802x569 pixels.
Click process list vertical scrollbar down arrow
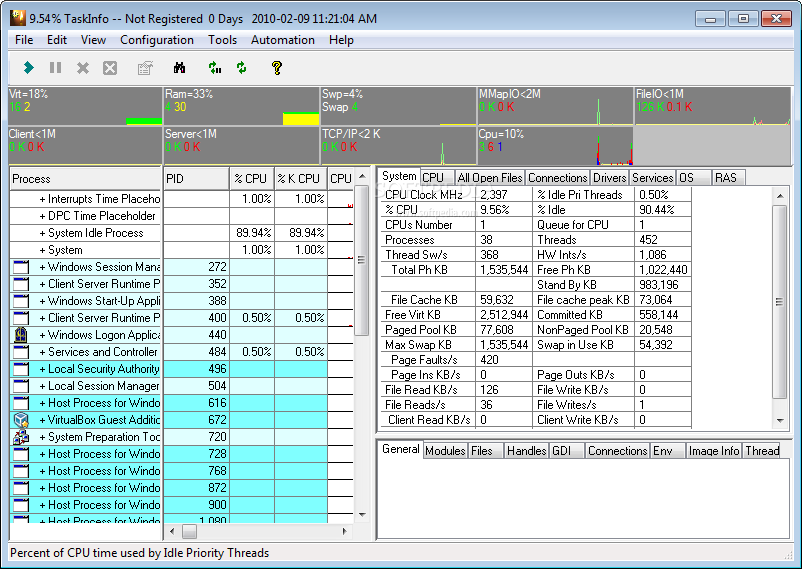click(362, 515)
